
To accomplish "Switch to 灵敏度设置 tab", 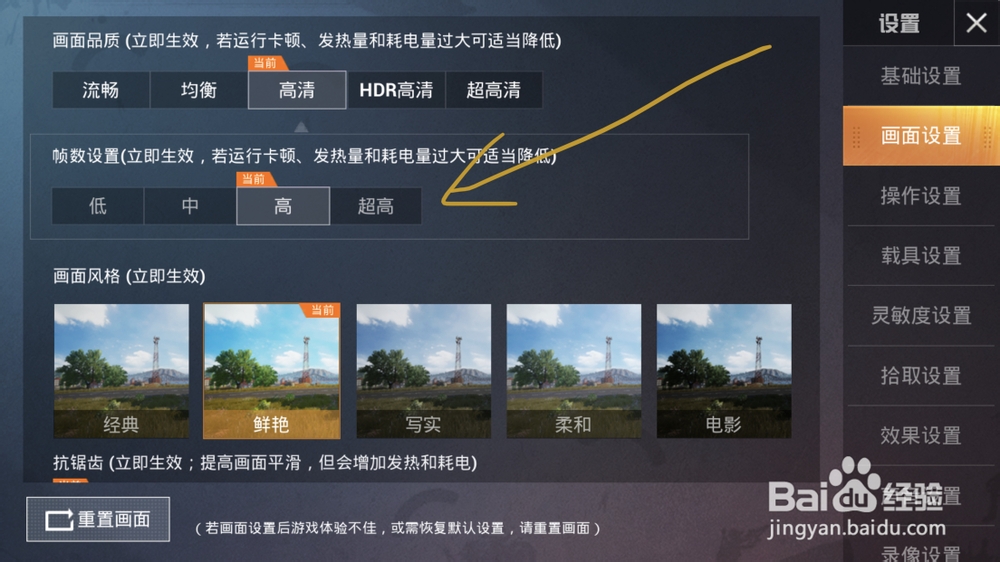I will 921,316.
